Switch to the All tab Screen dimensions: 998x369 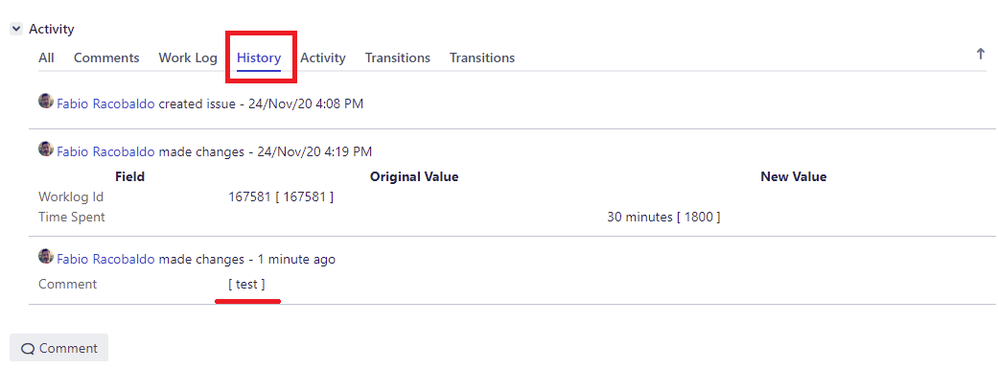46,58
